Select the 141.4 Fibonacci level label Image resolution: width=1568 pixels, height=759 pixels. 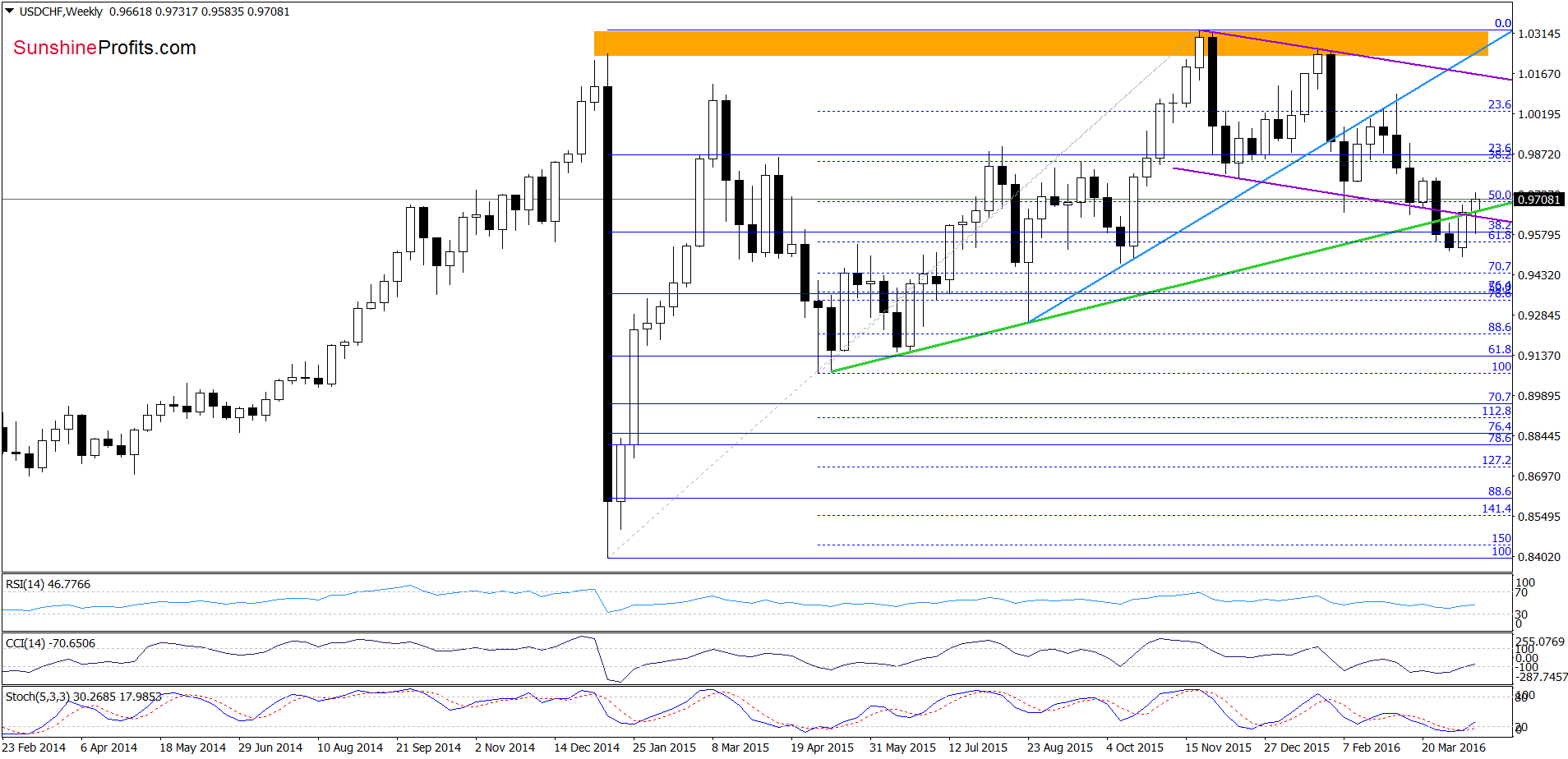[1497, 508]
